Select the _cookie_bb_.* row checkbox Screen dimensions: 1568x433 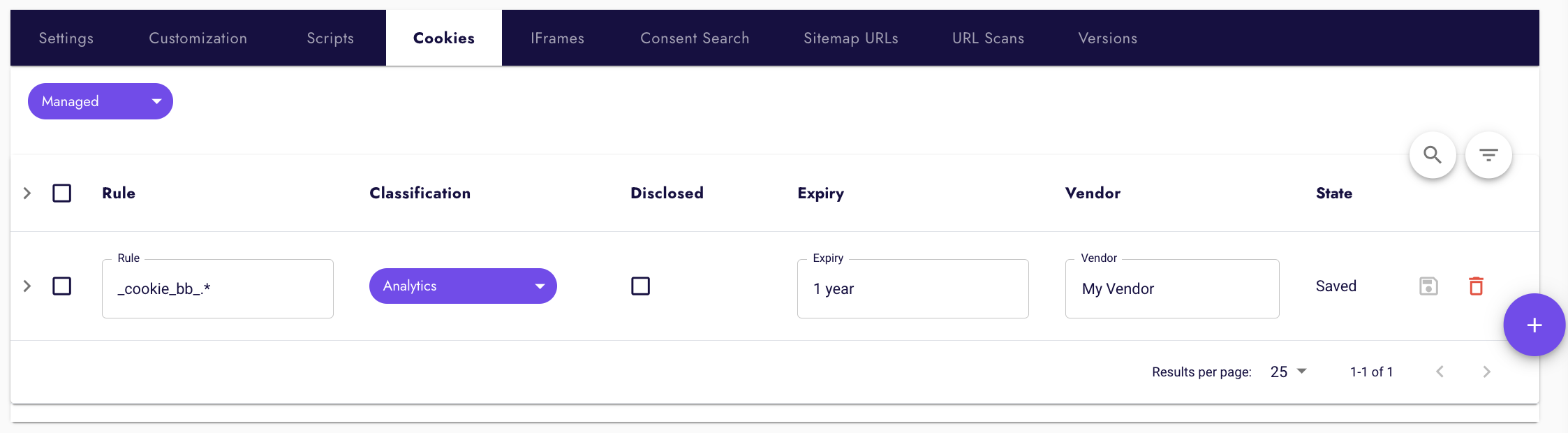click(x=62, y=286)
